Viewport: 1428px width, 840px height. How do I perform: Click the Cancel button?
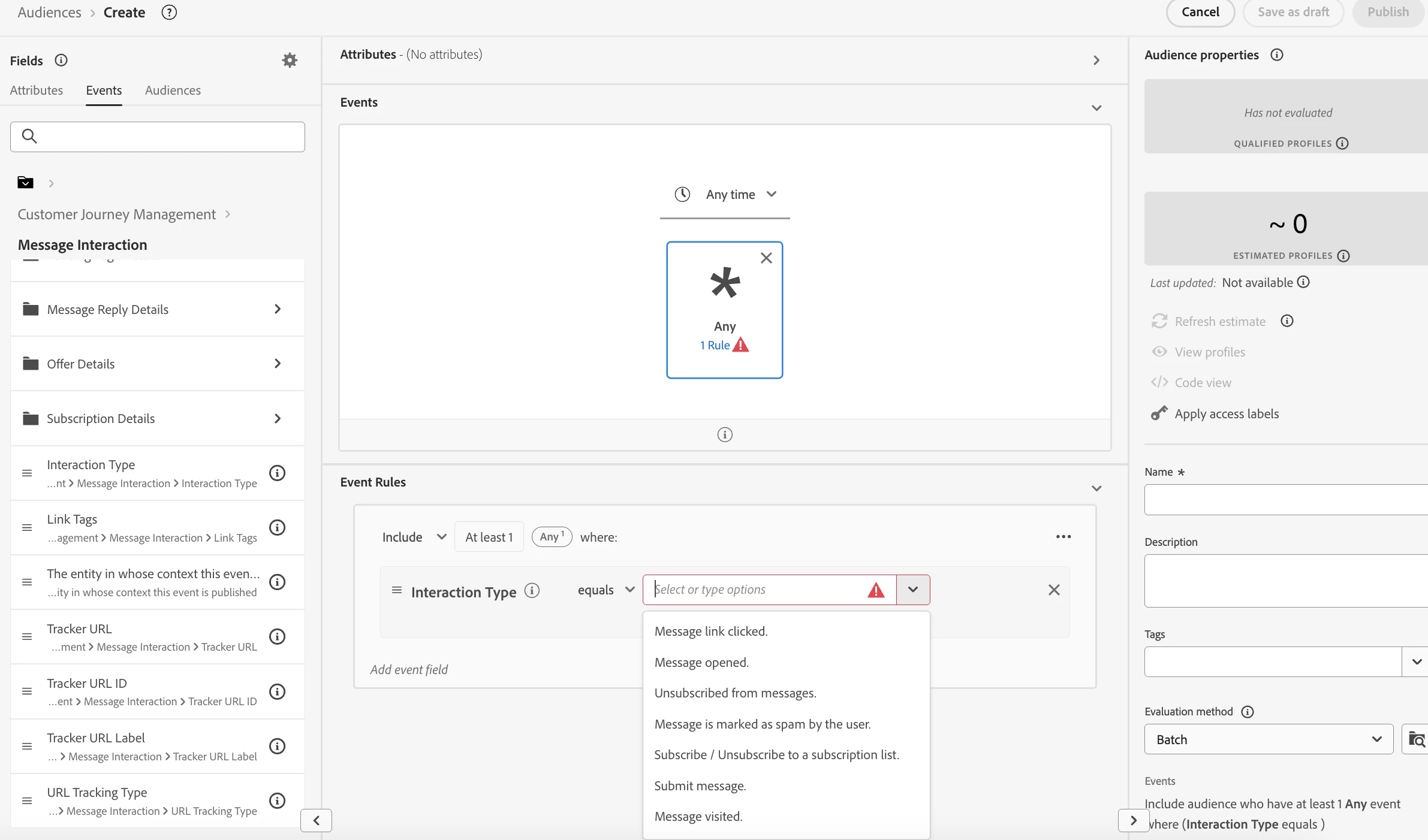point(1200,13)
